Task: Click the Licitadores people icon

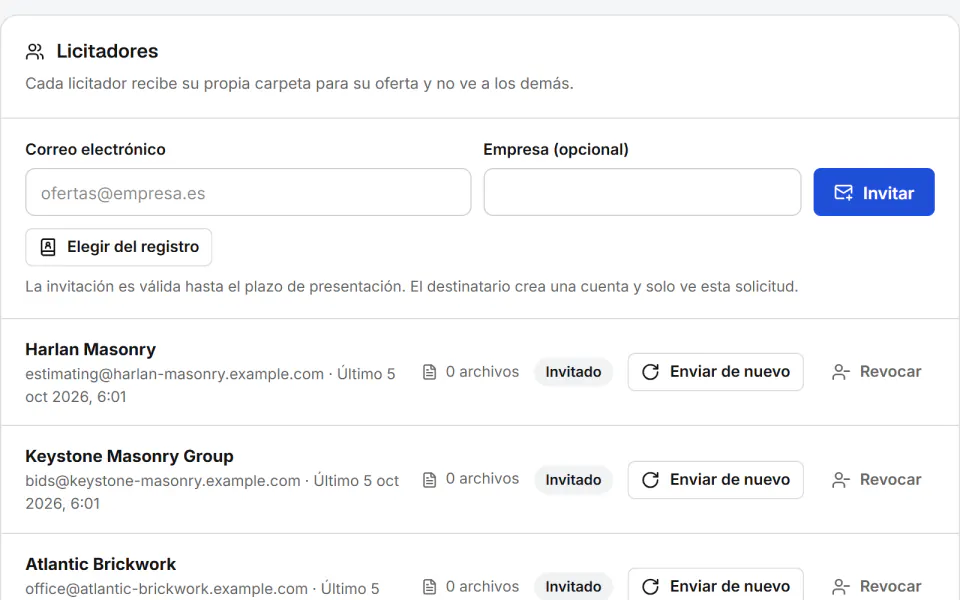Action: pyautogui.click(x=35, y=51)
